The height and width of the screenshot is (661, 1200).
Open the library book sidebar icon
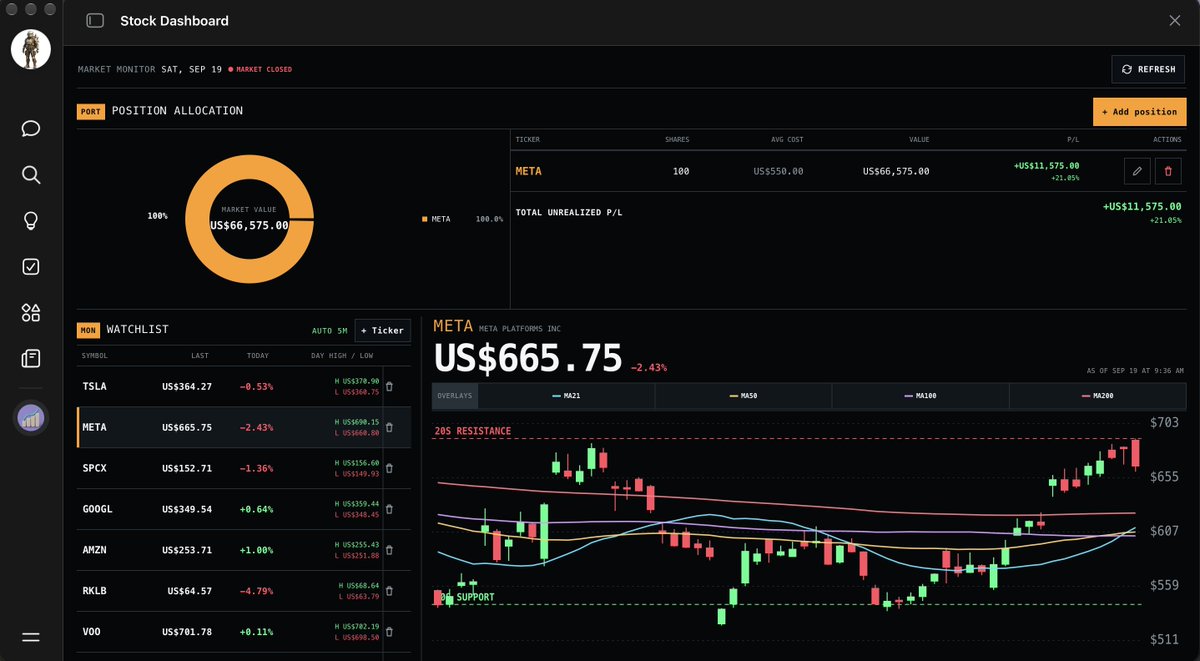pyautogui.click(x=31, y=358)
